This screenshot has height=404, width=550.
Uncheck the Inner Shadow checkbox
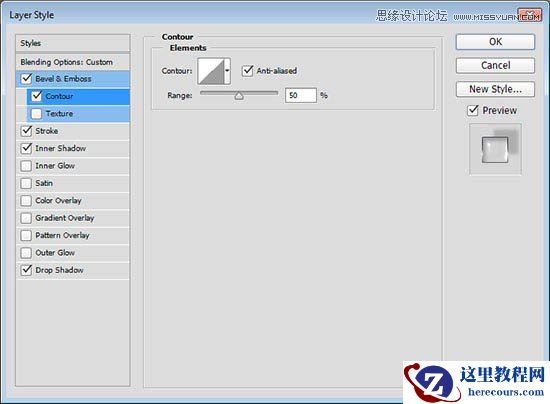pyautogui.click(x=27, y=148)
